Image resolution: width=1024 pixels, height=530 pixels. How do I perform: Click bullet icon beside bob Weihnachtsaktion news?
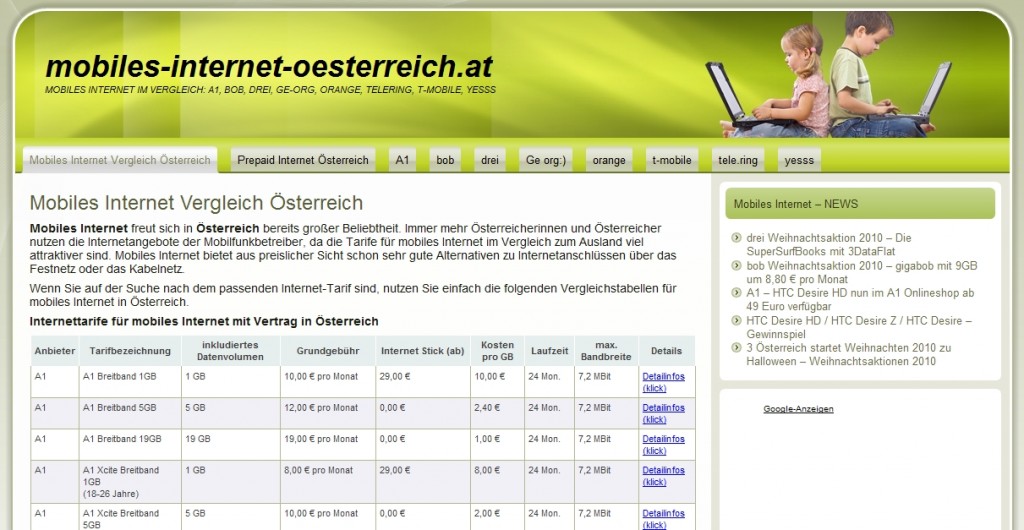pyautogui.click(x=737, y=265)
